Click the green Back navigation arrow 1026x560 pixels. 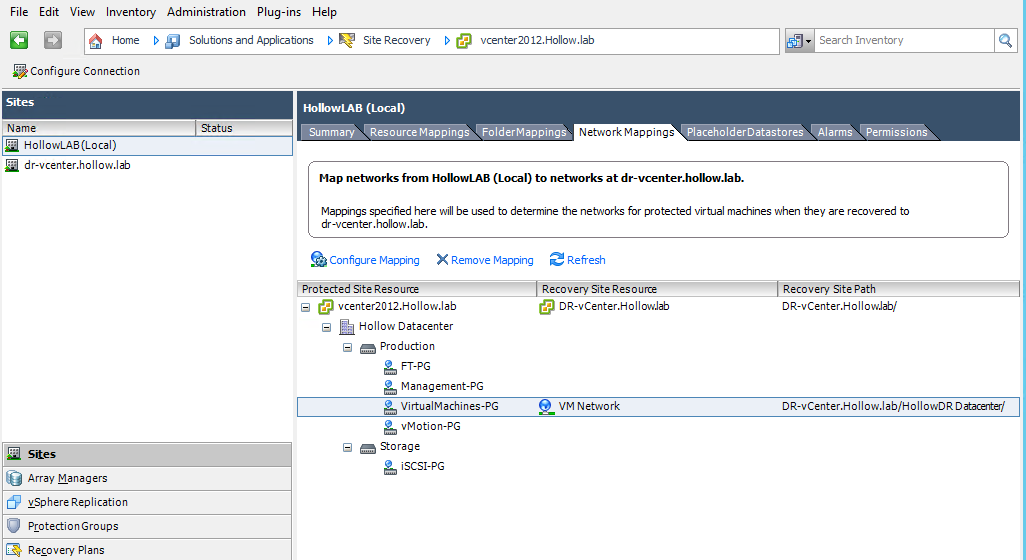point(18,40)
